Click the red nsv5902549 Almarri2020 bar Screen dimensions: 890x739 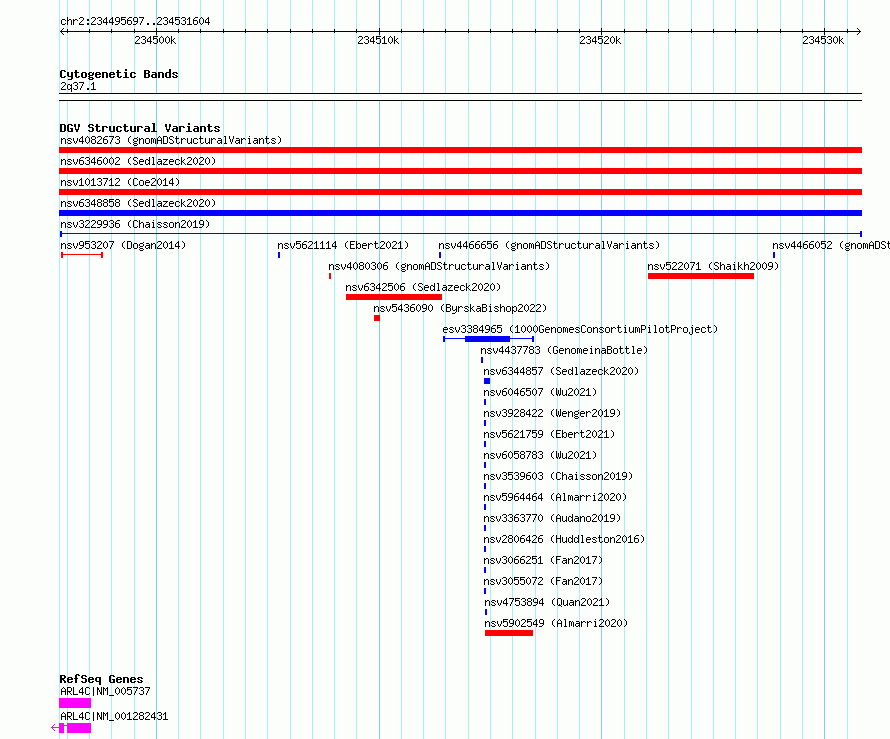[509, 633]
